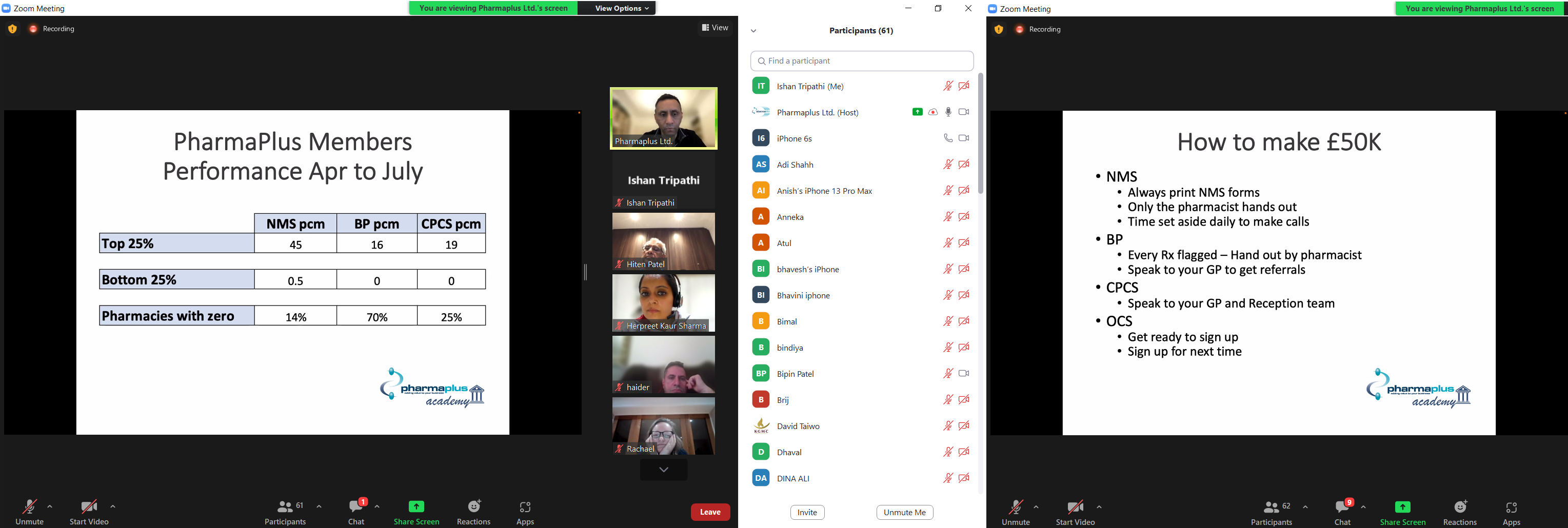Click Pharmaplus Ltd. host's microphone icon
The image size is (1568, 528).
tap(948, 112)
